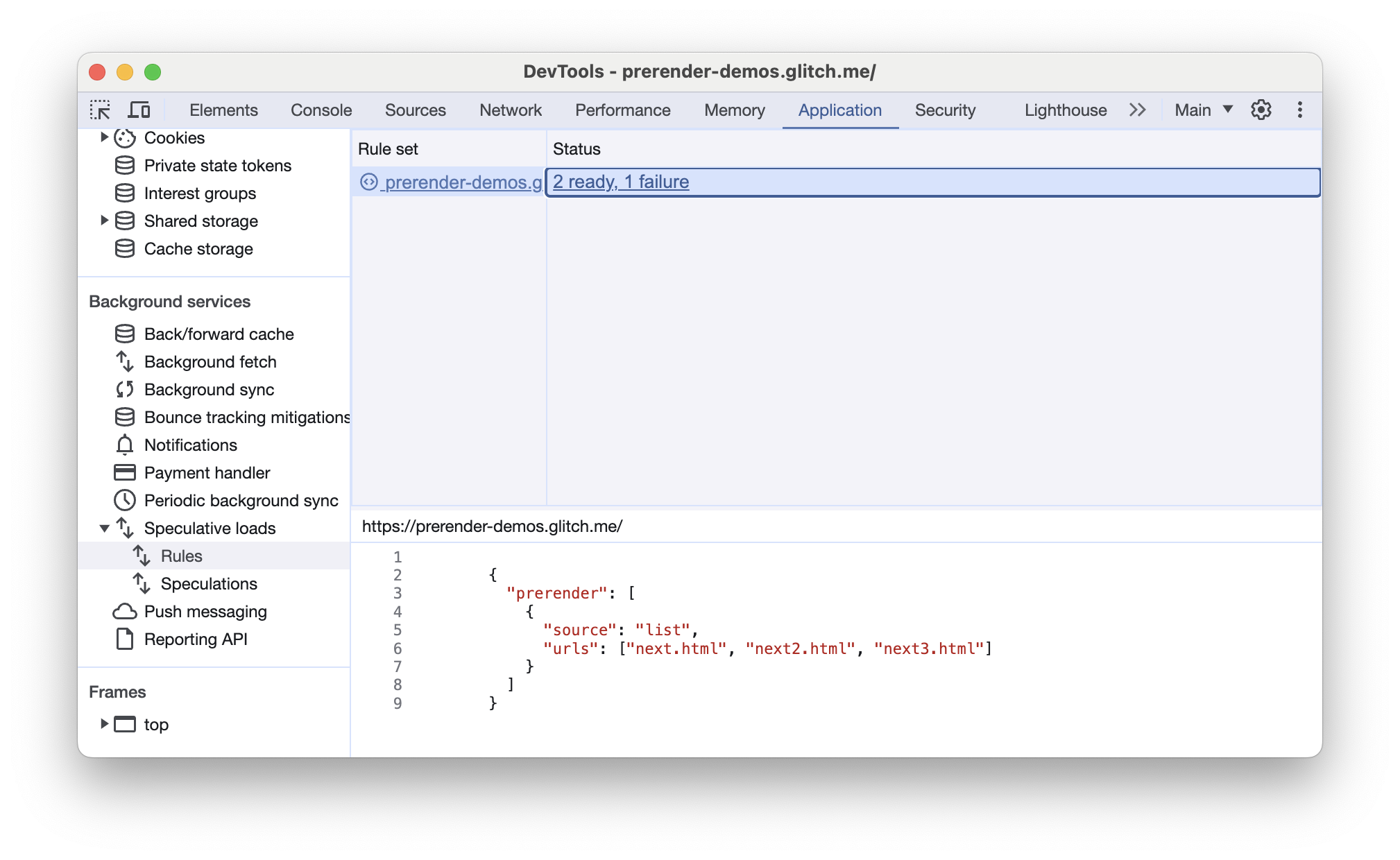Click the '2 ready, 1 failure' status link

[622, 181]
